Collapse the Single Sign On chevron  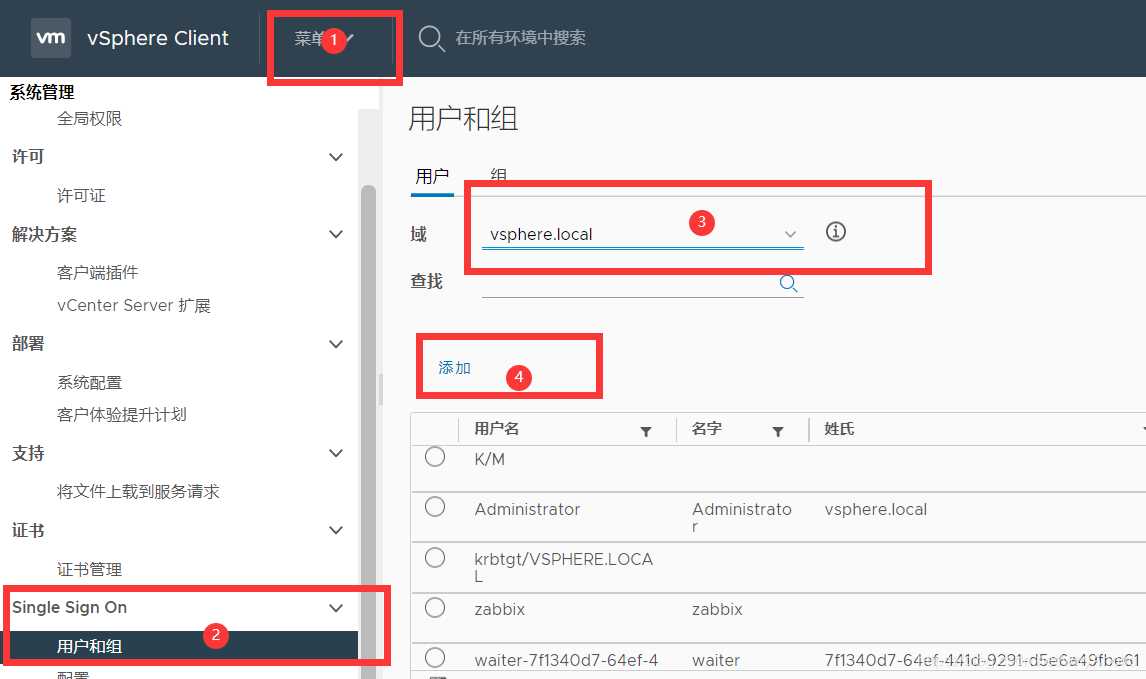tap(335, 608)
